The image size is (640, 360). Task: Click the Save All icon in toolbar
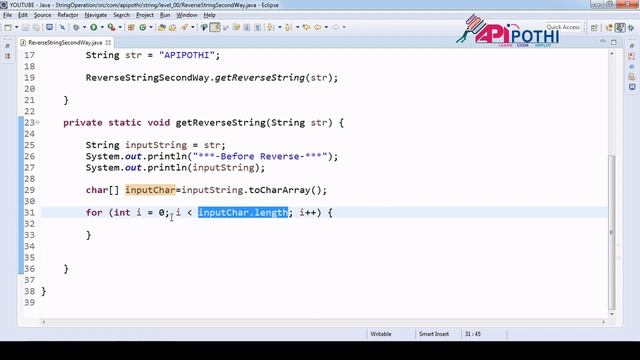(36, 27)
